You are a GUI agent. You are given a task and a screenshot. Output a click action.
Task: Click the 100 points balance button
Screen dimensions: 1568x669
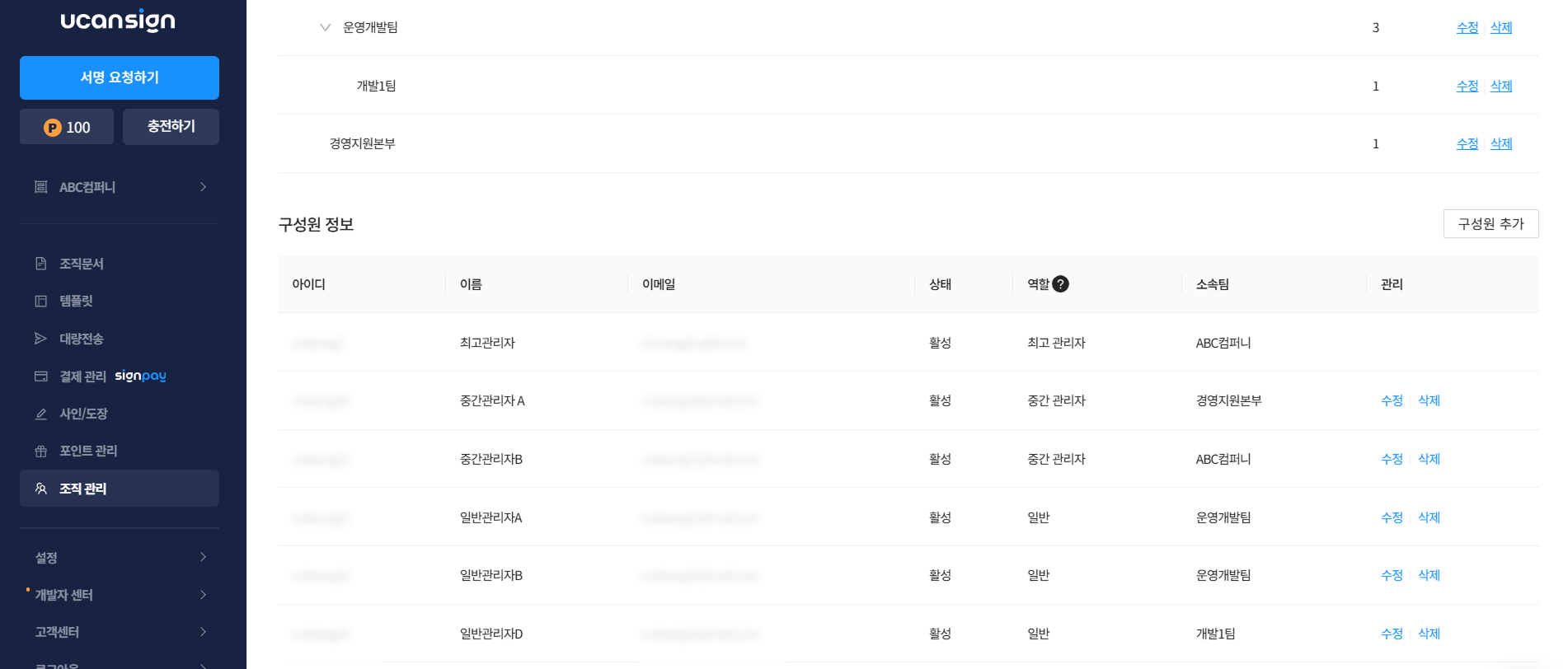click(67, 127)
